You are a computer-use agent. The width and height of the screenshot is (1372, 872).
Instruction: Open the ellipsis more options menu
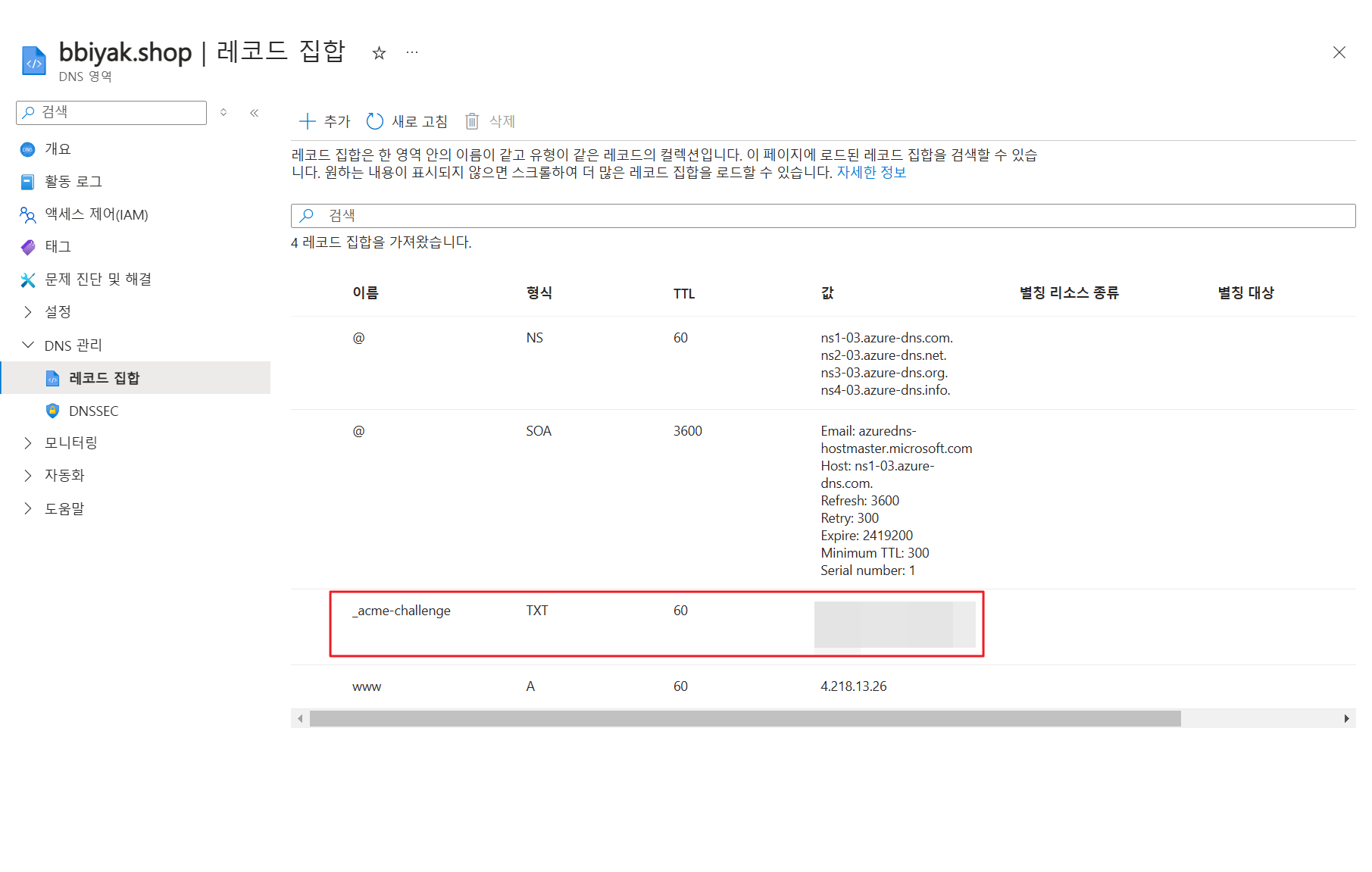pos(412,52)
